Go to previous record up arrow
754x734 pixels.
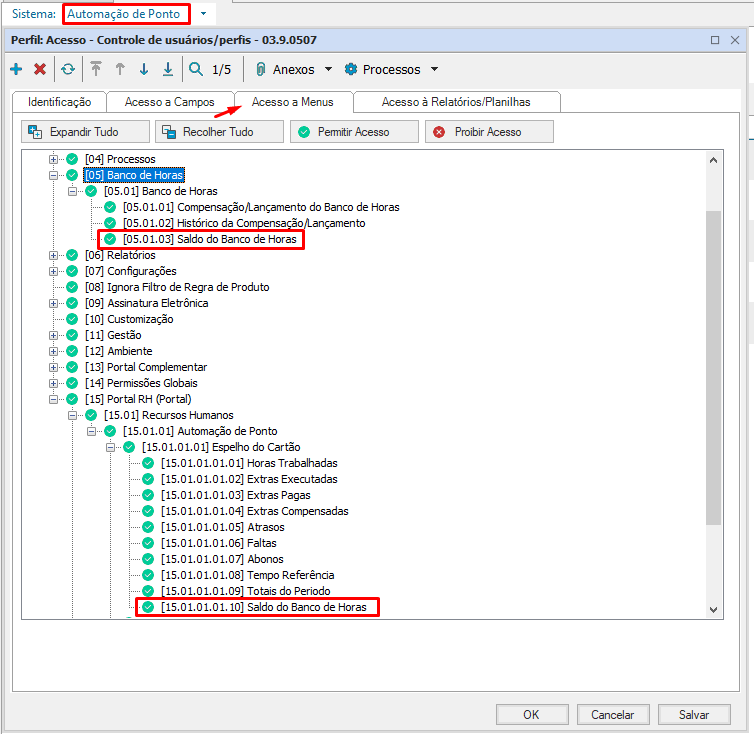[x=120, y=69]
